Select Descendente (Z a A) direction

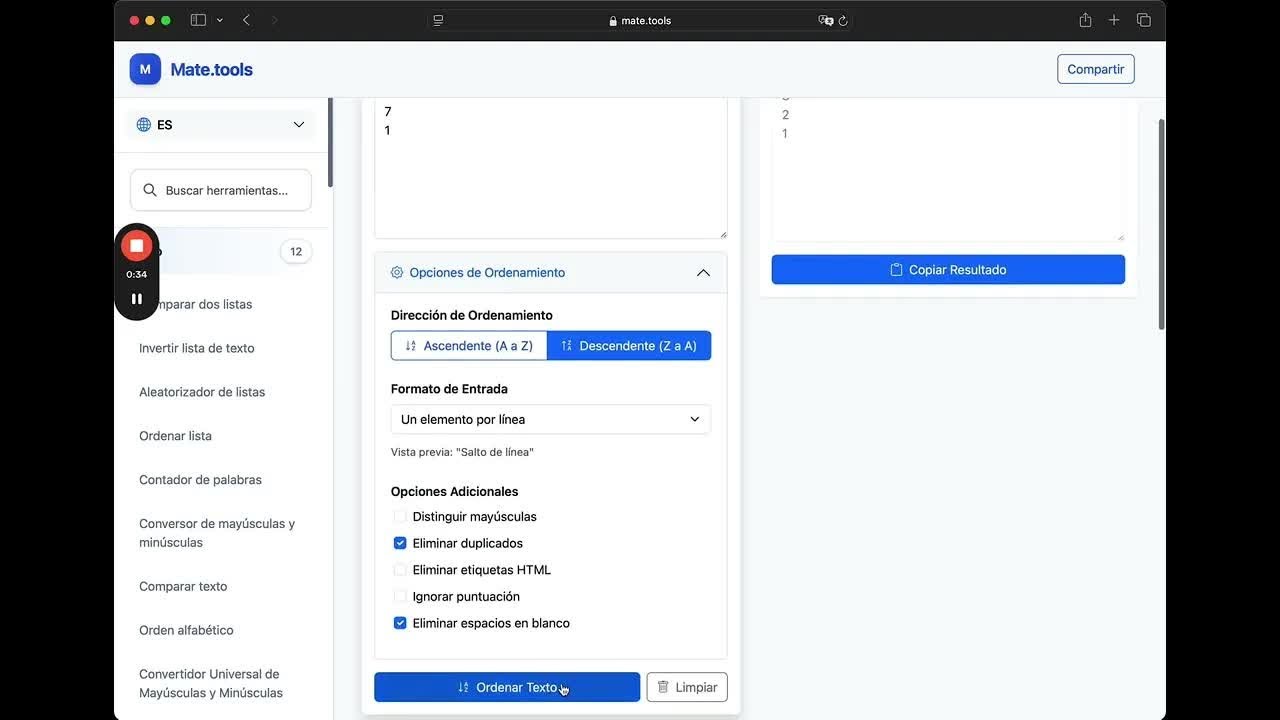pyautogui.click(x=629, y=346)
